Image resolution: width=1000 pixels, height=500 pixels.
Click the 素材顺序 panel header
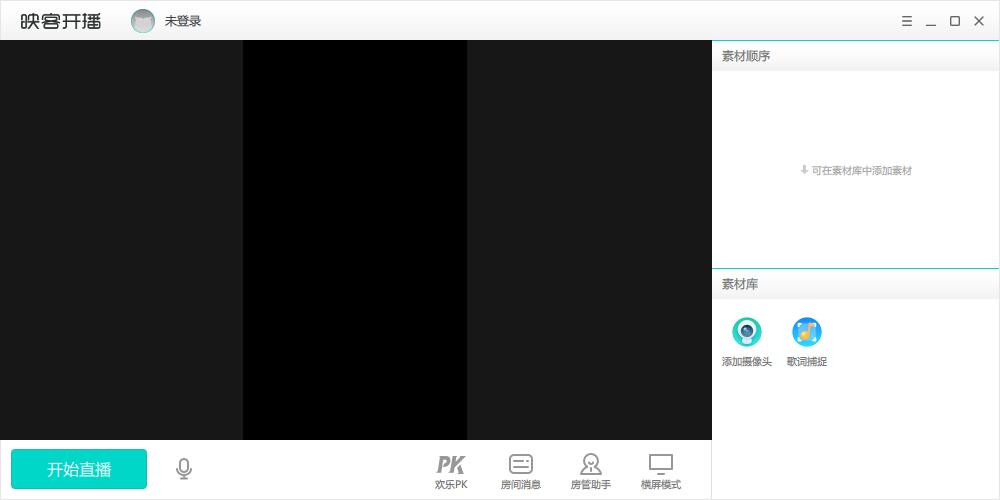[x=856, y=56]
